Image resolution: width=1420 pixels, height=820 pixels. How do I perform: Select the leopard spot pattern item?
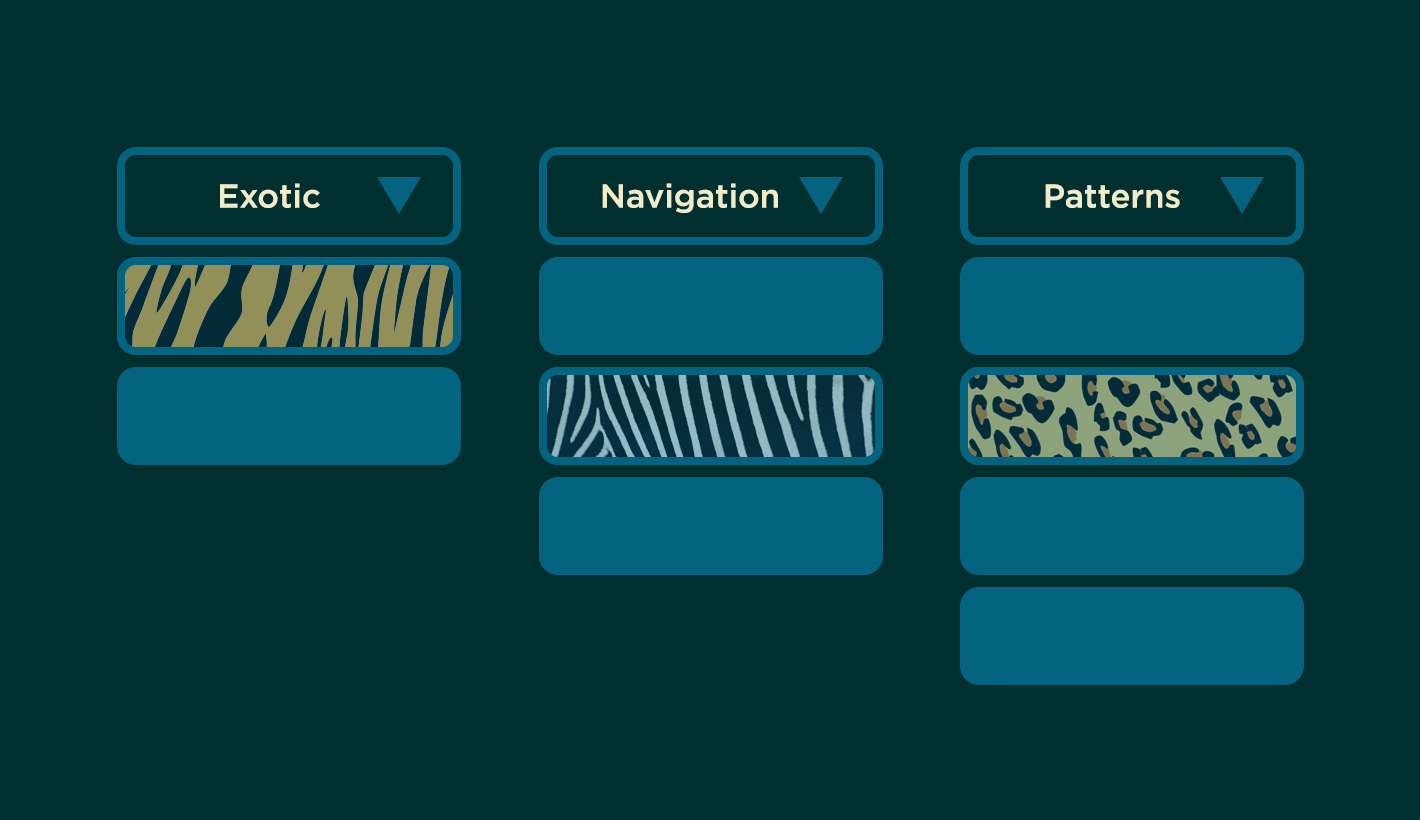pyautogui.click(x=1132, y=416)
